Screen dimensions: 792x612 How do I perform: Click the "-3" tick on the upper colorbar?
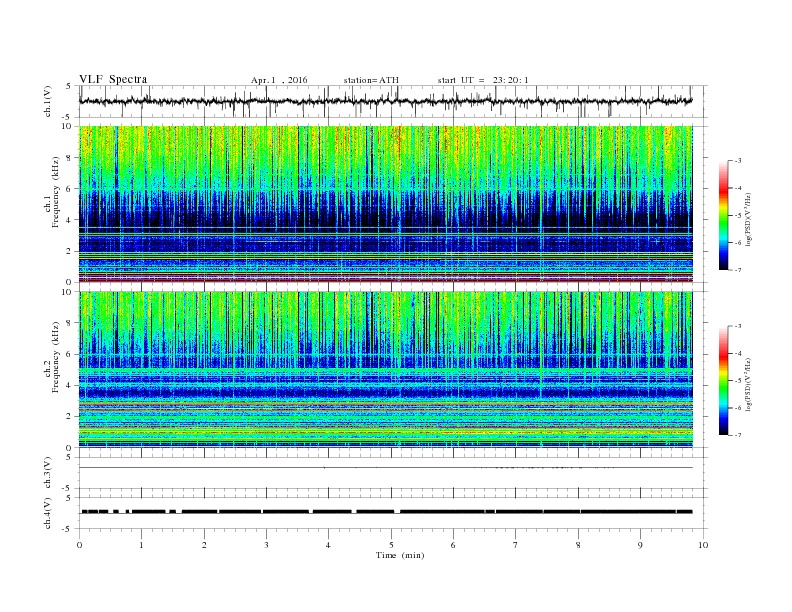(738, 161)
